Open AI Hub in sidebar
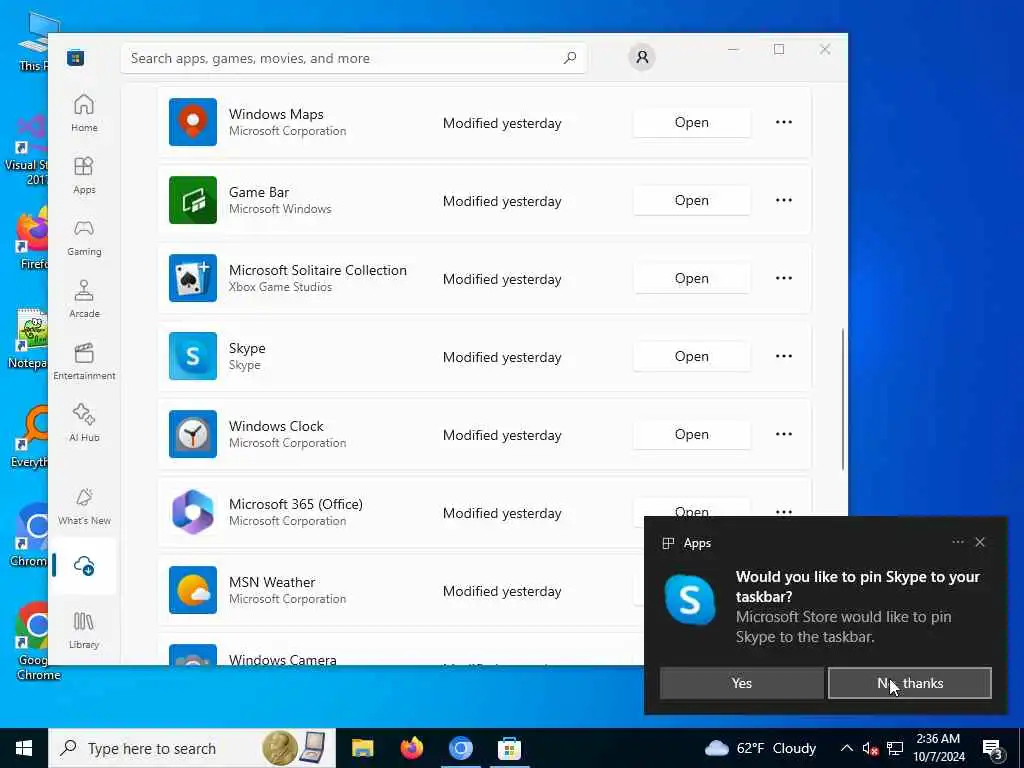Viewport: 1024px width, 768px height. click(x=84, y=423)
